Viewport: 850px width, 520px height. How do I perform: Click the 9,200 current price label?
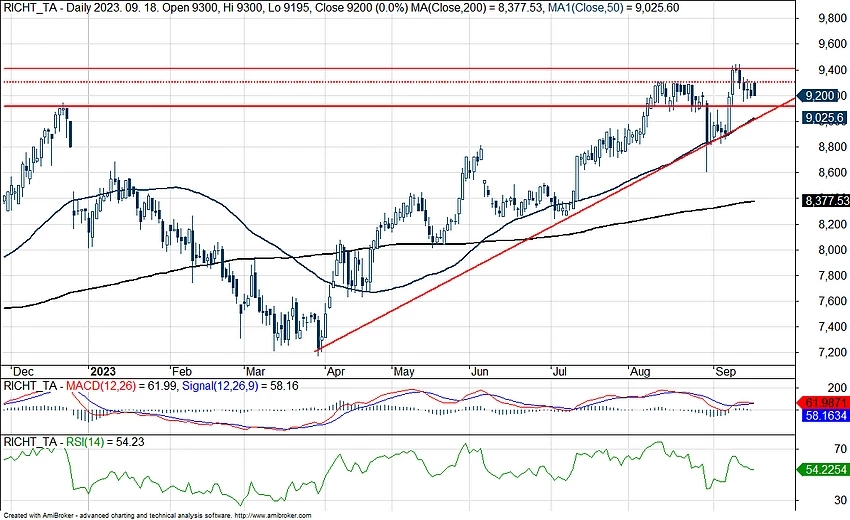pyautogui.click(x=821, y=96)
